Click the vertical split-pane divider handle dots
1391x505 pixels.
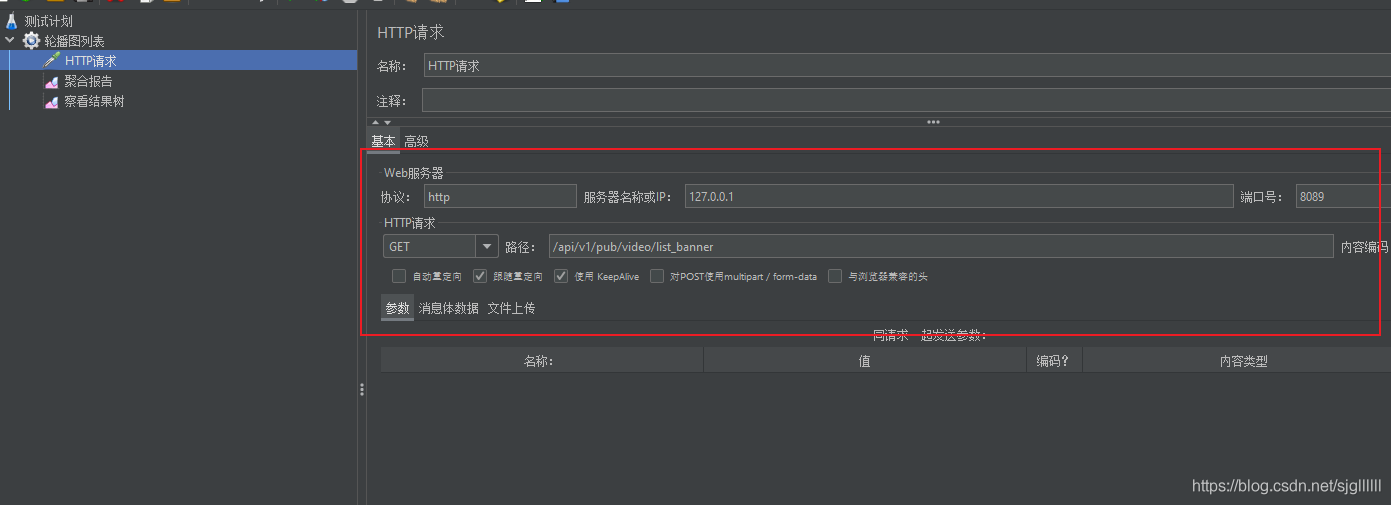coord(361,390)
